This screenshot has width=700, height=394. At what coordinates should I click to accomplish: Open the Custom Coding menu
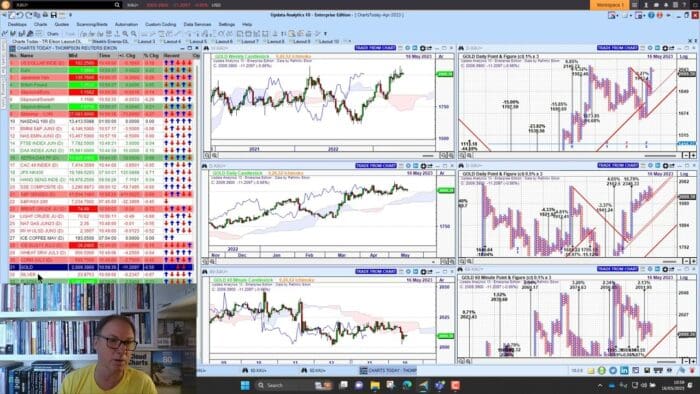point(160,24)
